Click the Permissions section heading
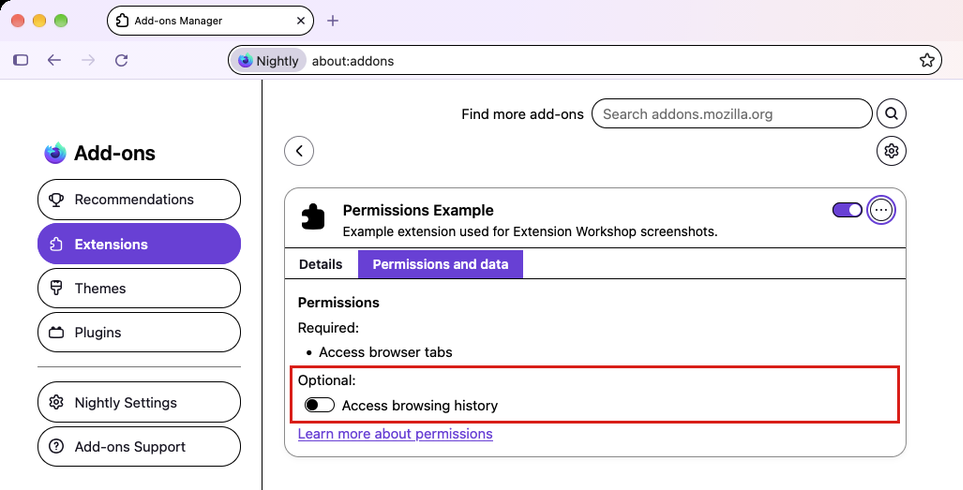963x490 pixels. click(338, 303)
